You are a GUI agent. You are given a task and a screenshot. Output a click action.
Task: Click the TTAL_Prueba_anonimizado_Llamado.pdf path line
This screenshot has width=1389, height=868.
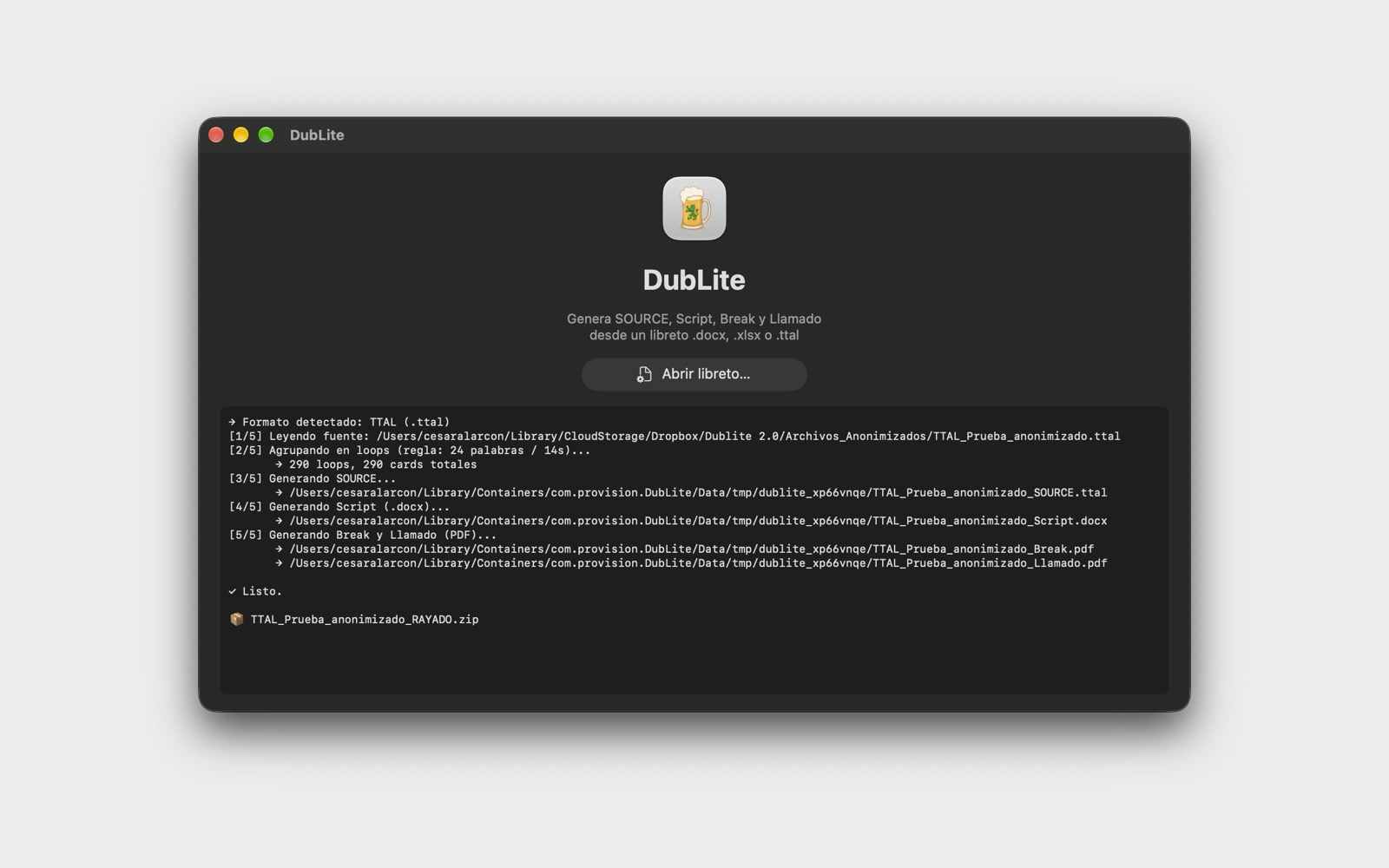[x=691, y=563]
